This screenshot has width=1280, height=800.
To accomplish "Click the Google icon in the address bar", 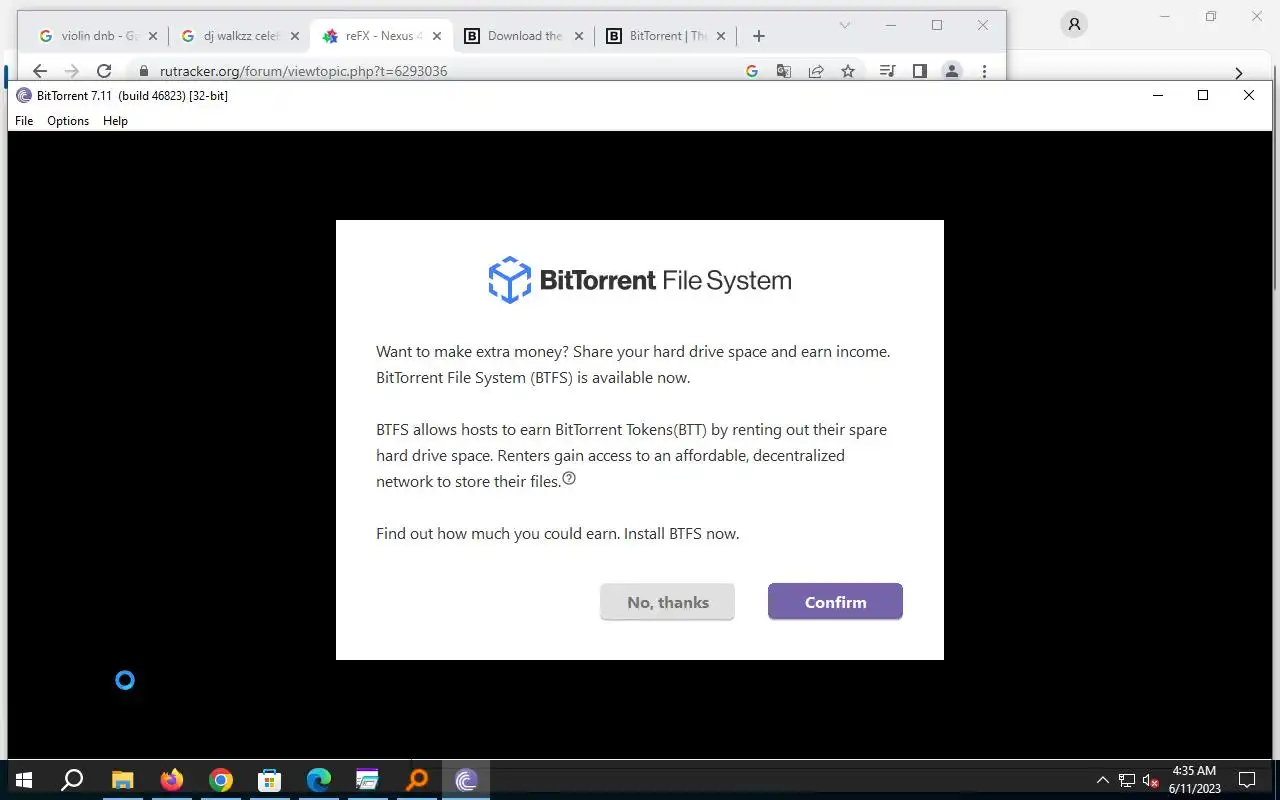I will 753,71.
